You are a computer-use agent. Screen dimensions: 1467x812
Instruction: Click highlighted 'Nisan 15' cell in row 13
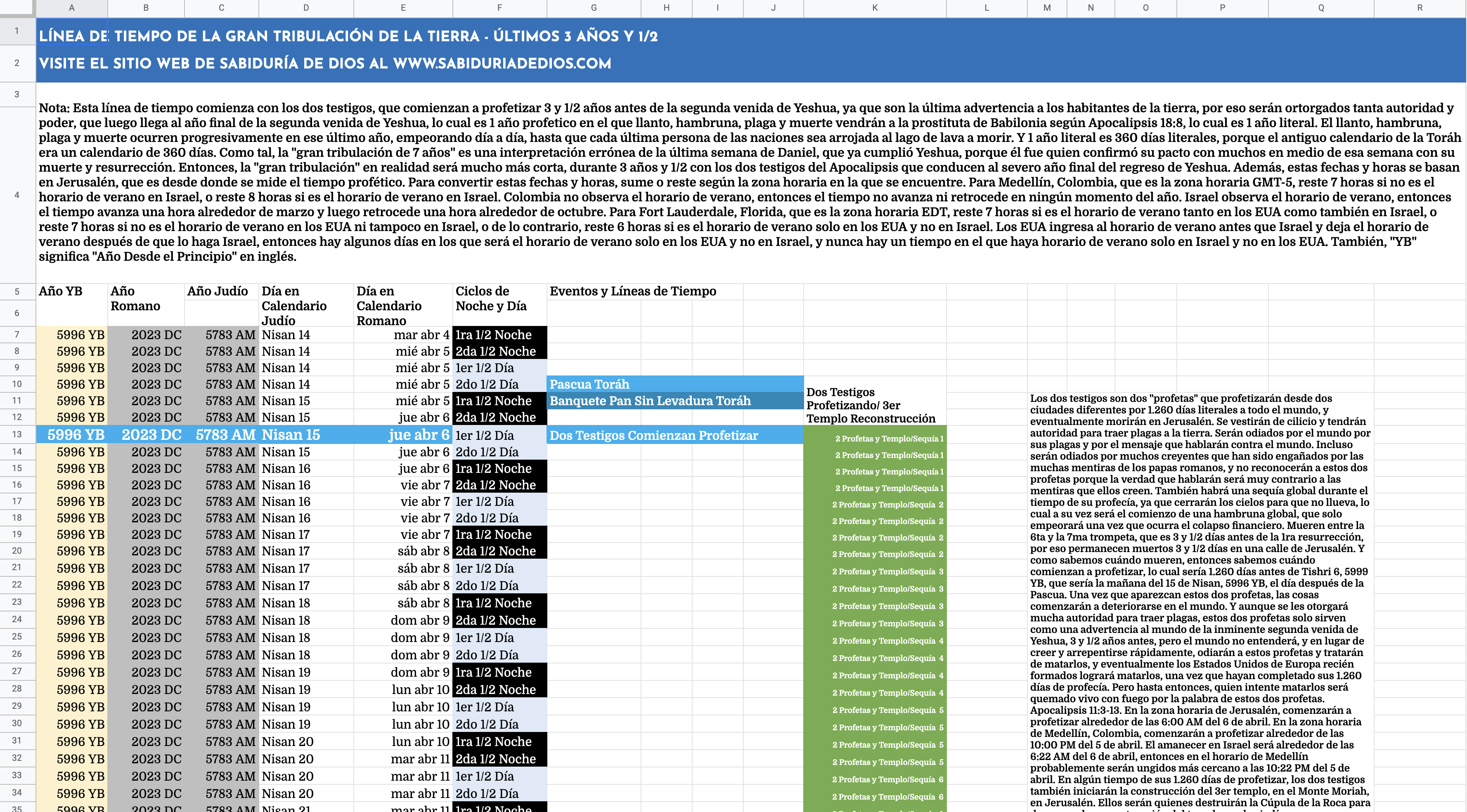click(306, 434)
